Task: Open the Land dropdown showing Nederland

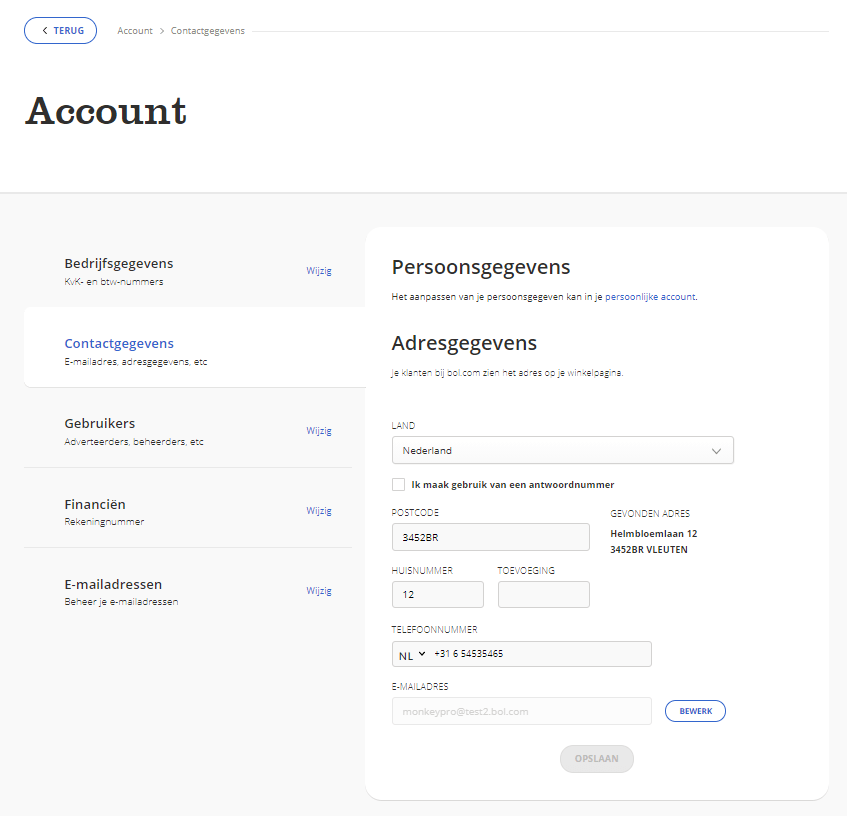Action: coord(562,450)
